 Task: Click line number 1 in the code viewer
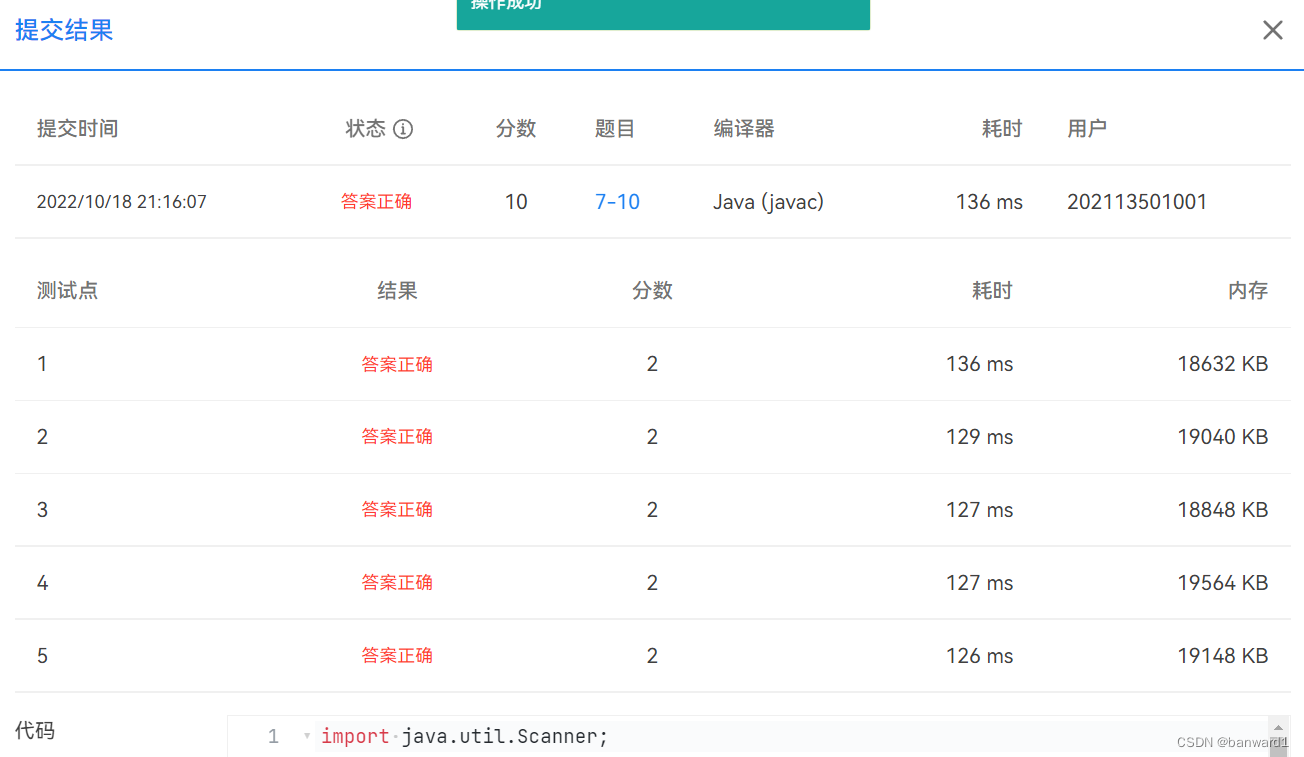(x=272, y=736)
